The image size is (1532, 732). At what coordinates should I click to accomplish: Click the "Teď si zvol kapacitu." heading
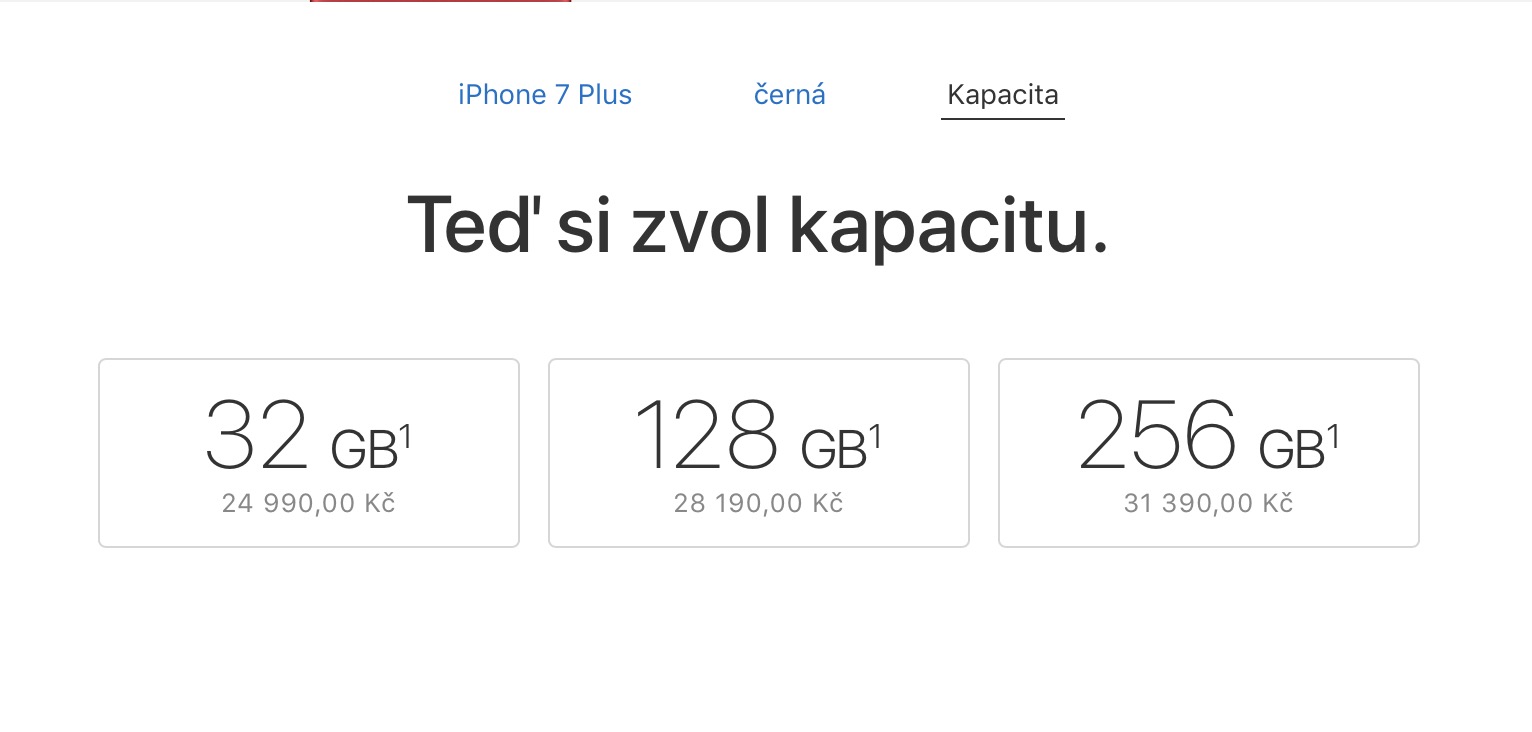click(758, 226)
